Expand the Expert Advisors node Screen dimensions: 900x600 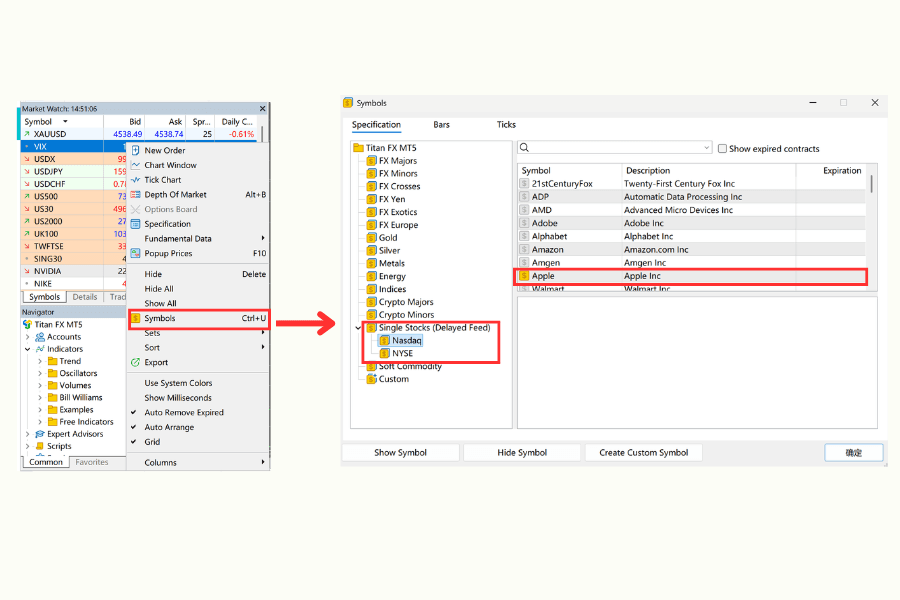tap(28, 434)
